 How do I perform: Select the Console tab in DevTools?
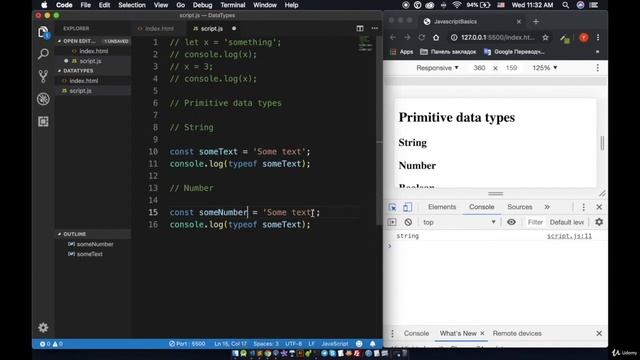[x=482, y=207]
